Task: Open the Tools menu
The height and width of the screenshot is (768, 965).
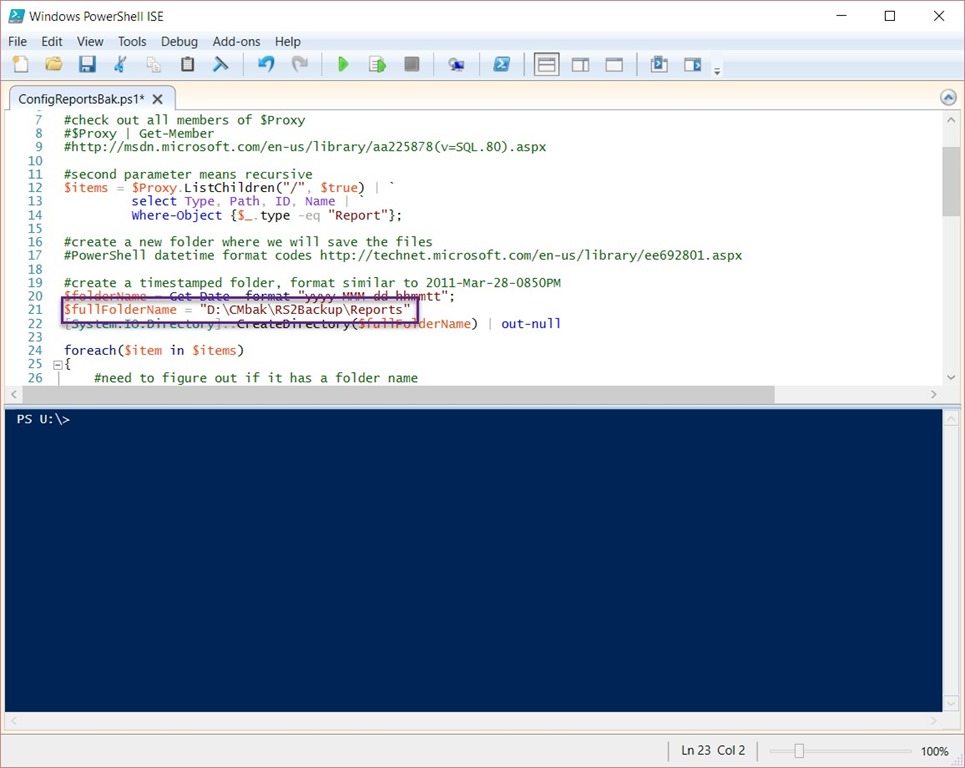Action: (132, 41)
